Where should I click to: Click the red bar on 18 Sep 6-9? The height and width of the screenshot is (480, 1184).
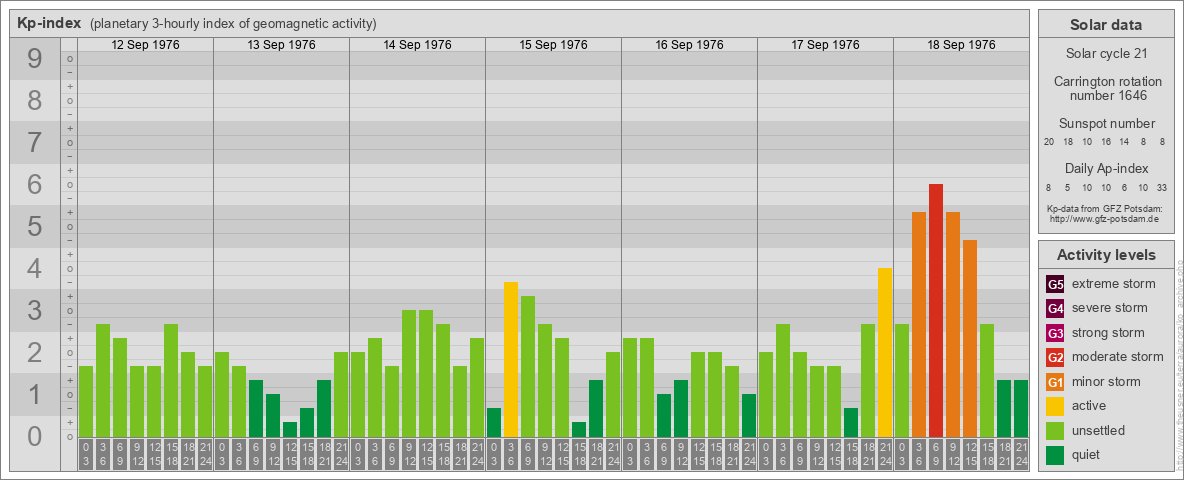(x=936, y=310)
